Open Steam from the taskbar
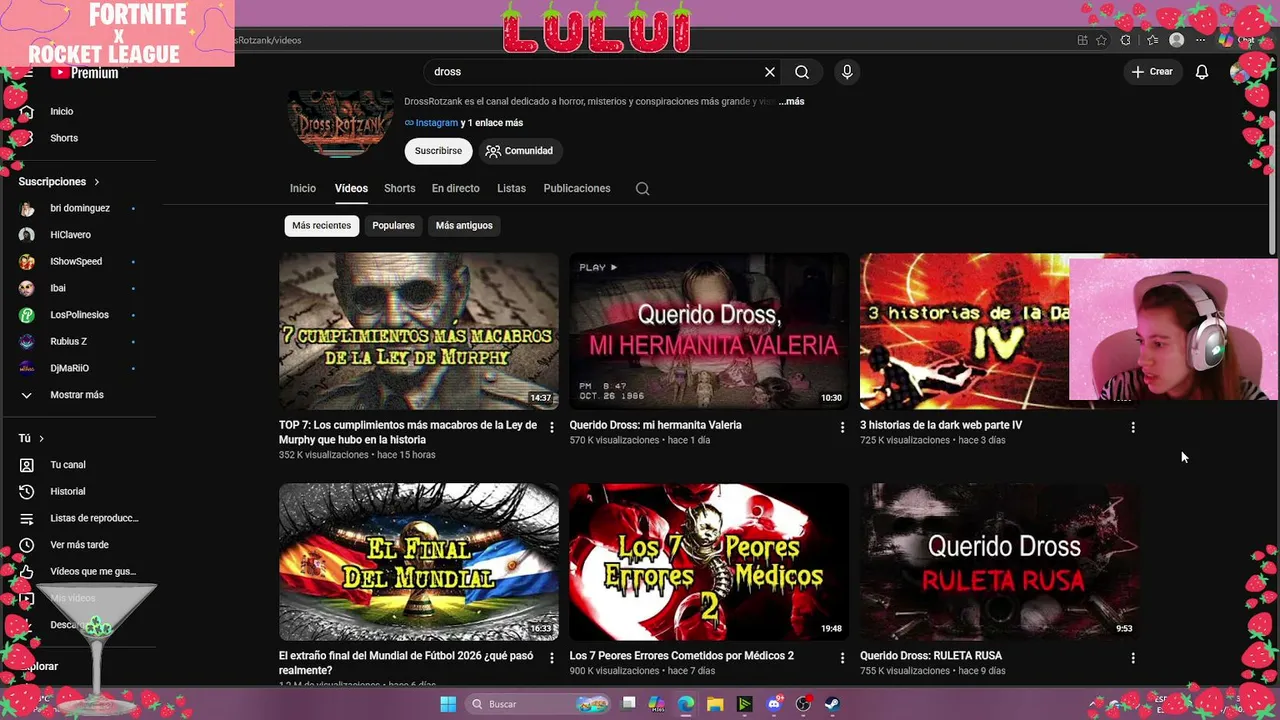 832,704
